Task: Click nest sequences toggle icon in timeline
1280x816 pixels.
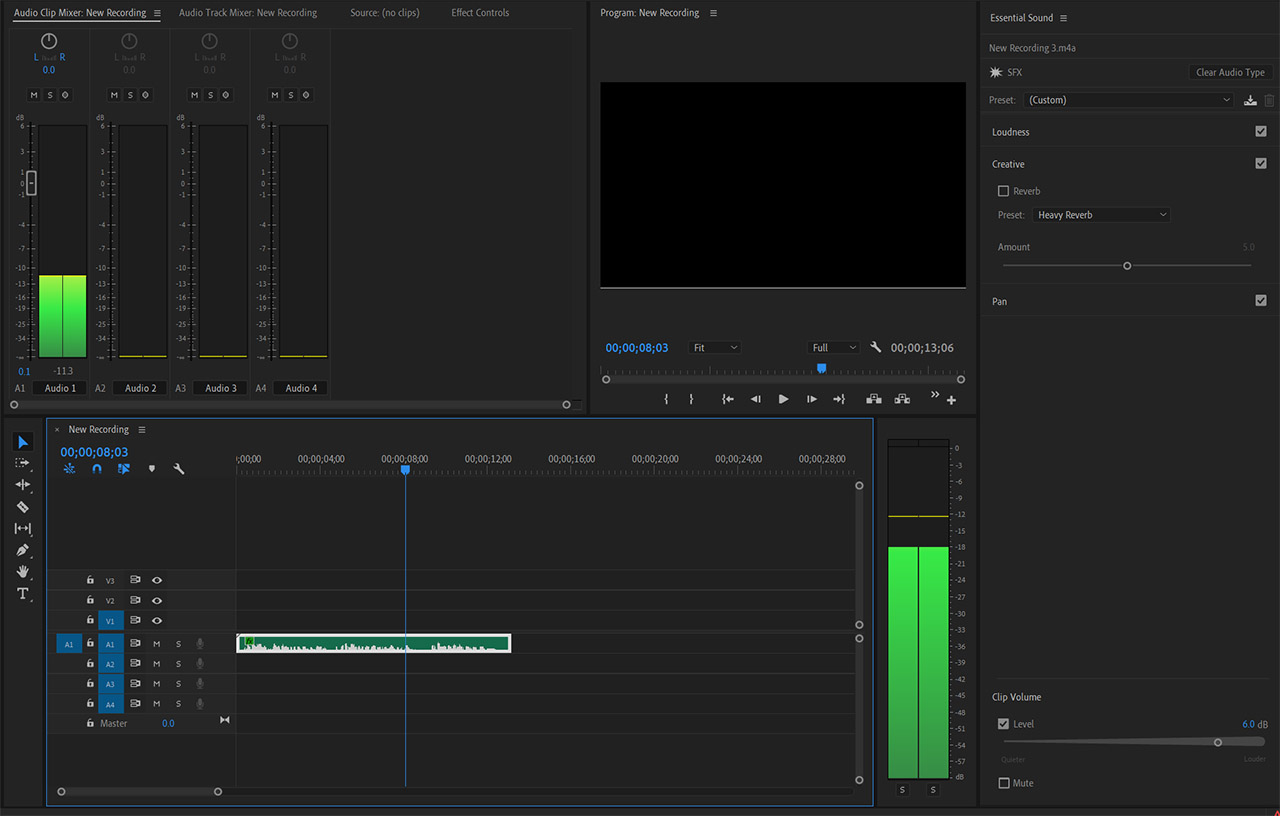Action: pyautogui.click(x=69, y=468)
